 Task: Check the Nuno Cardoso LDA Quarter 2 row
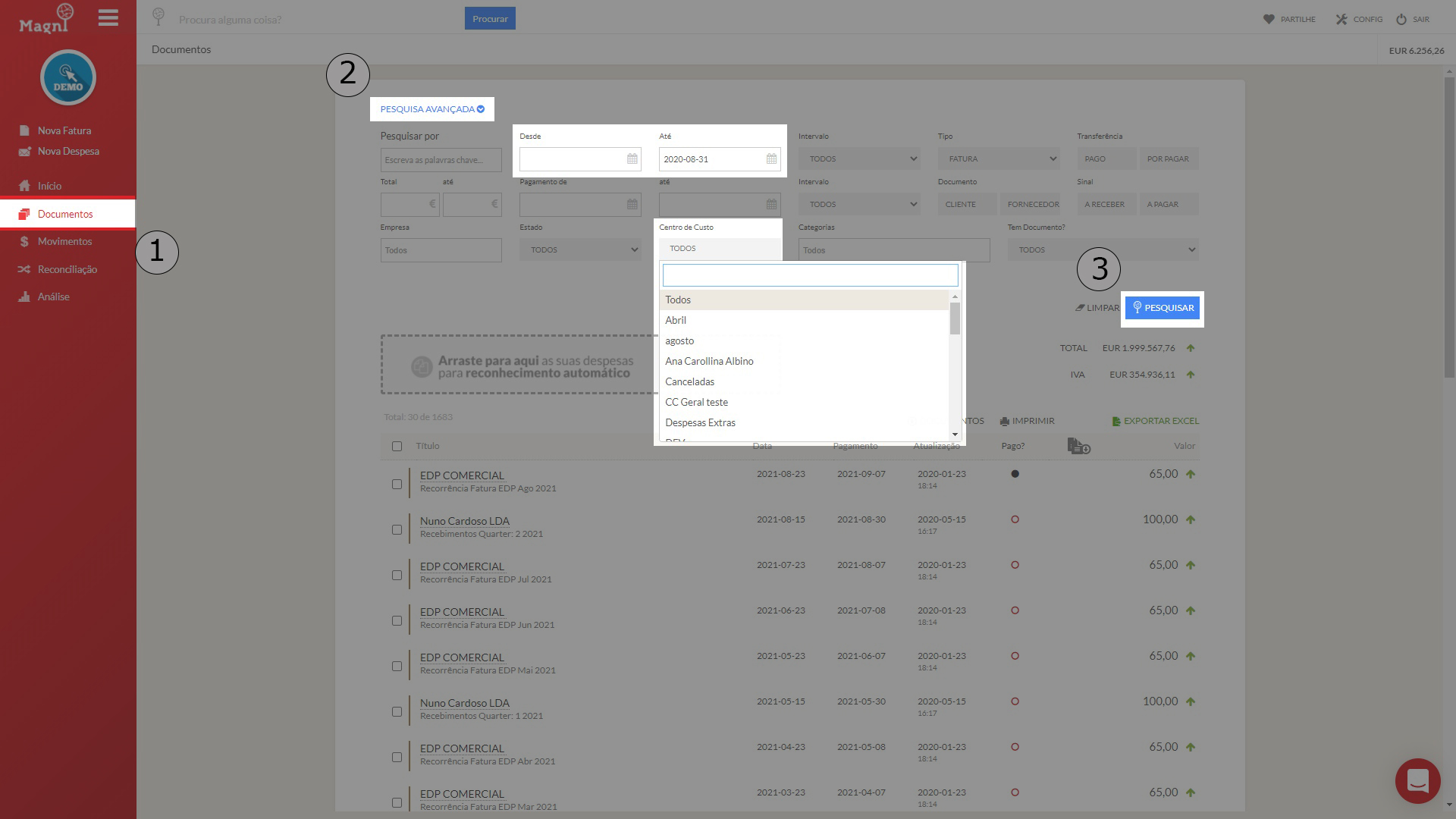(397, 529)
